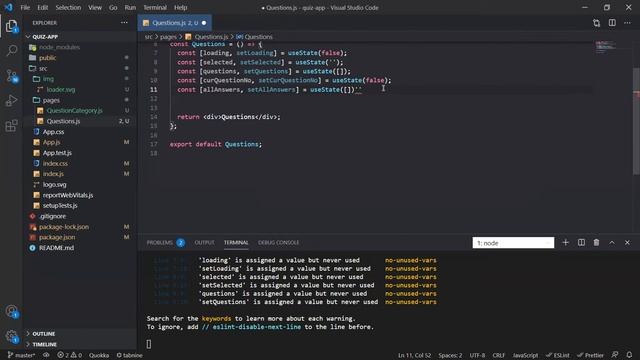Screen dimensions: 640x360
Task: Click the VS Code logo icon
Action: click(x=9, y=7)
